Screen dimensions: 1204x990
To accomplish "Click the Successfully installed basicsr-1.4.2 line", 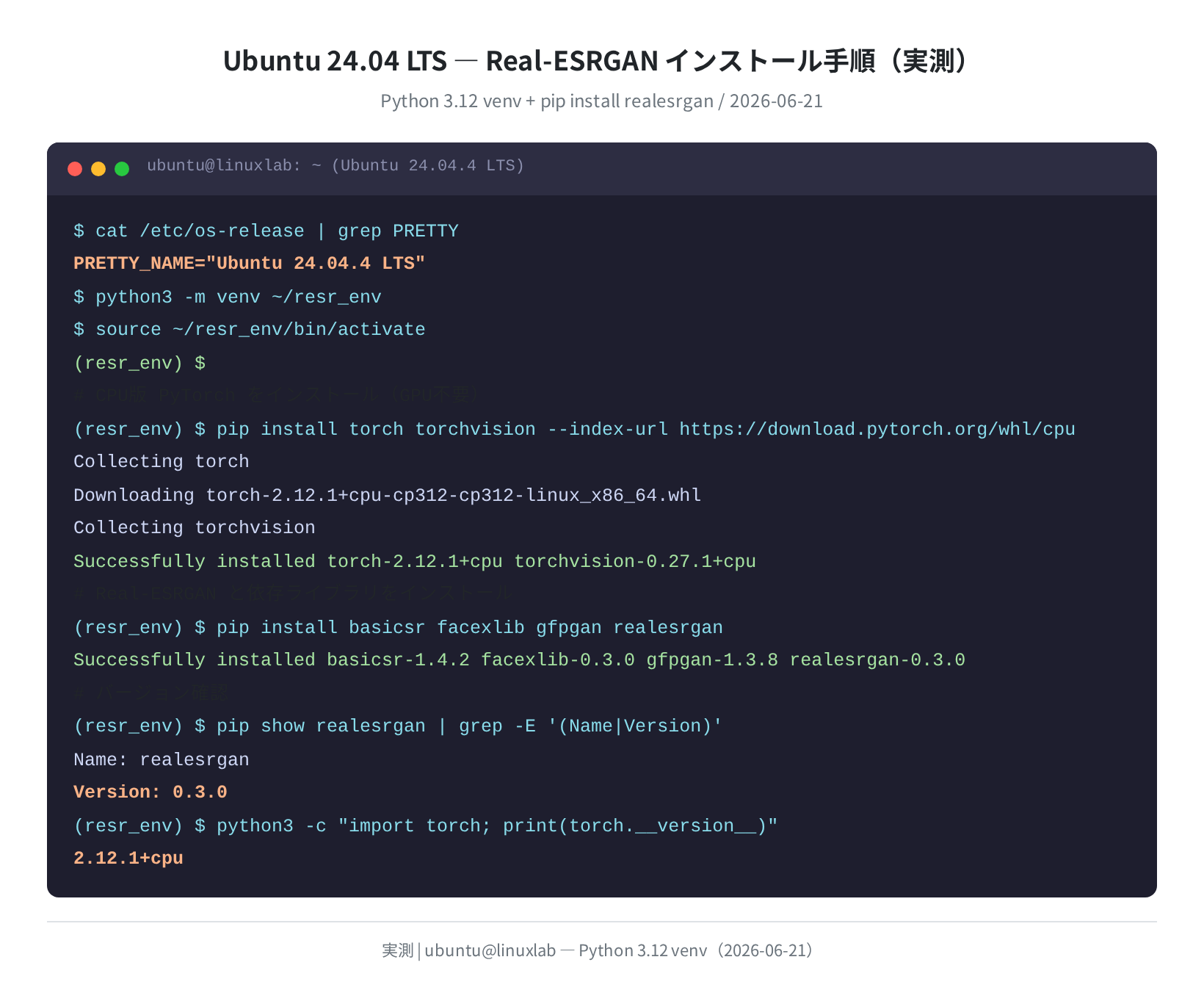I will click(520, 660).
